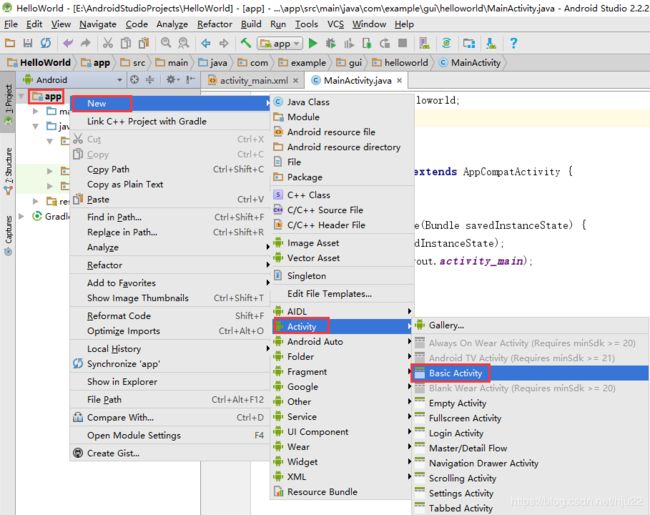Click the Sync Project with Gradle icon

point(446,43)
